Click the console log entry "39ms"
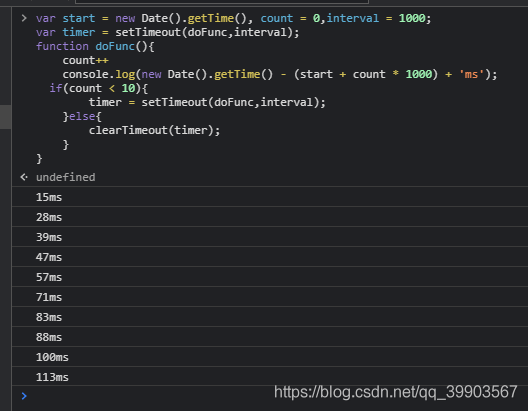Image resolution: width=528 pixels, height=411 pixels. [270, 237]
